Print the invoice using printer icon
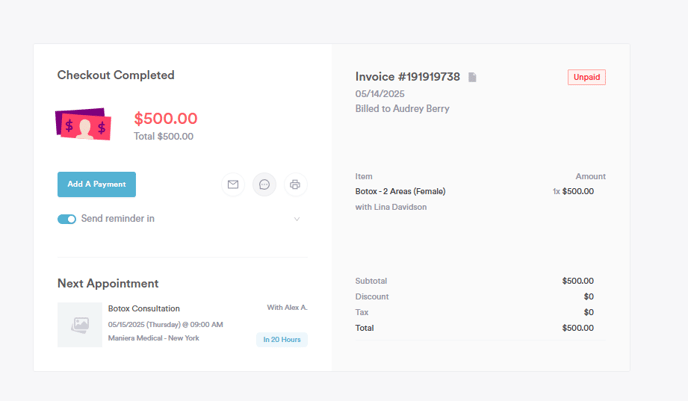The height and width of the screenshot is (401, 688). pyautogui.click(x=295, y=184)
